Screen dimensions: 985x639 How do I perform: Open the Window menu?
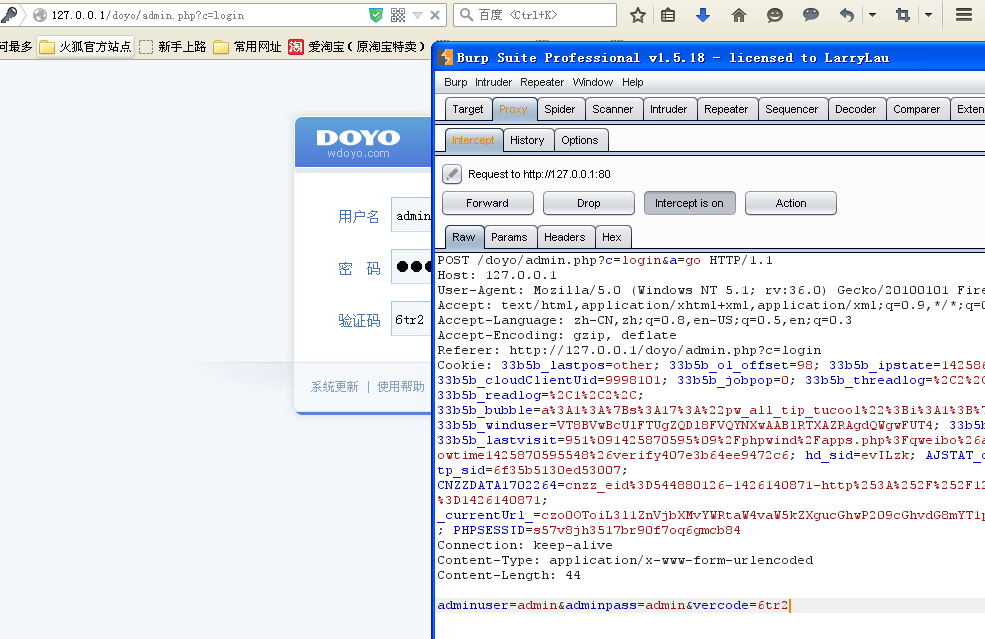coord(592,82)
